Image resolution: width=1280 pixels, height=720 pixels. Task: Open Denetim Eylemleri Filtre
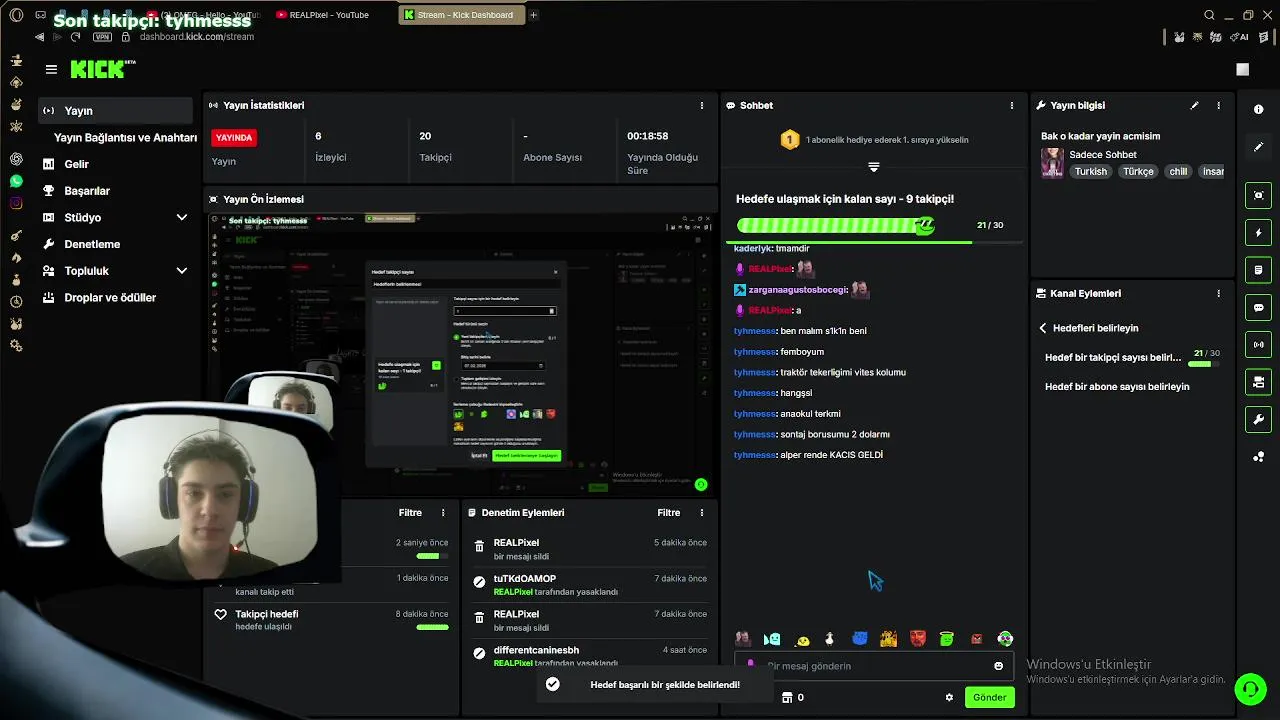669,513
